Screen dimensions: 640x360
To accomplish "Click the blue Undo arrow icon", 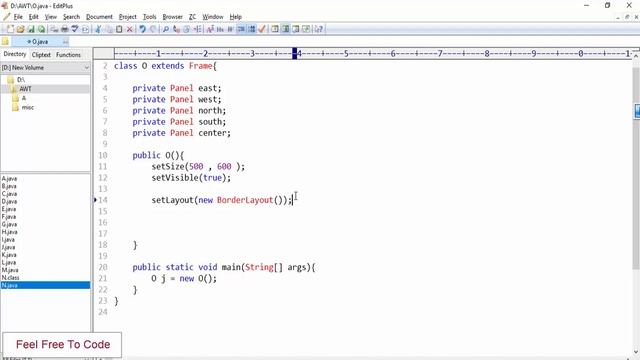I will pos(142,29).
